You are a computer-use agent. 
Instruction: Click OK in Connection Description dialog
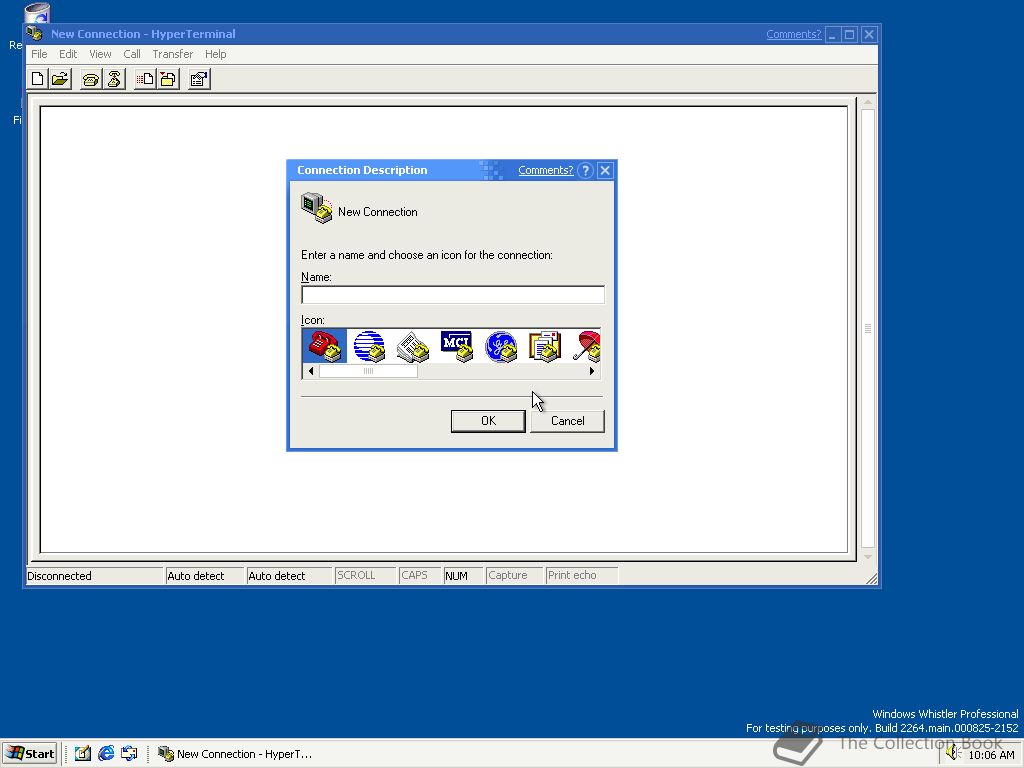click(488, 421)
